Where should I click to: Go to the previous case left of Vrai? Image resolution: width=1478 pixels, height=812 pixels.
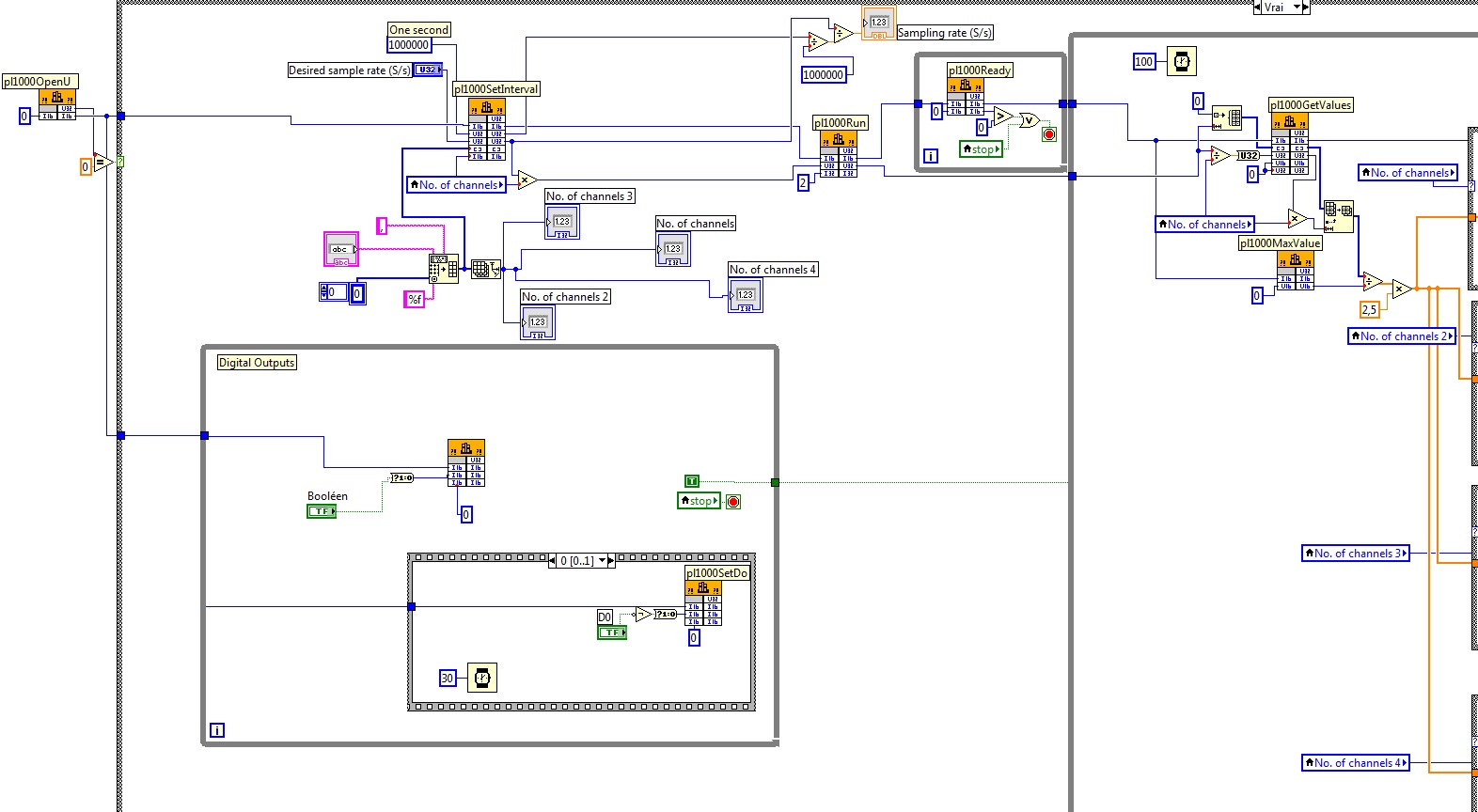point(1258,8)
